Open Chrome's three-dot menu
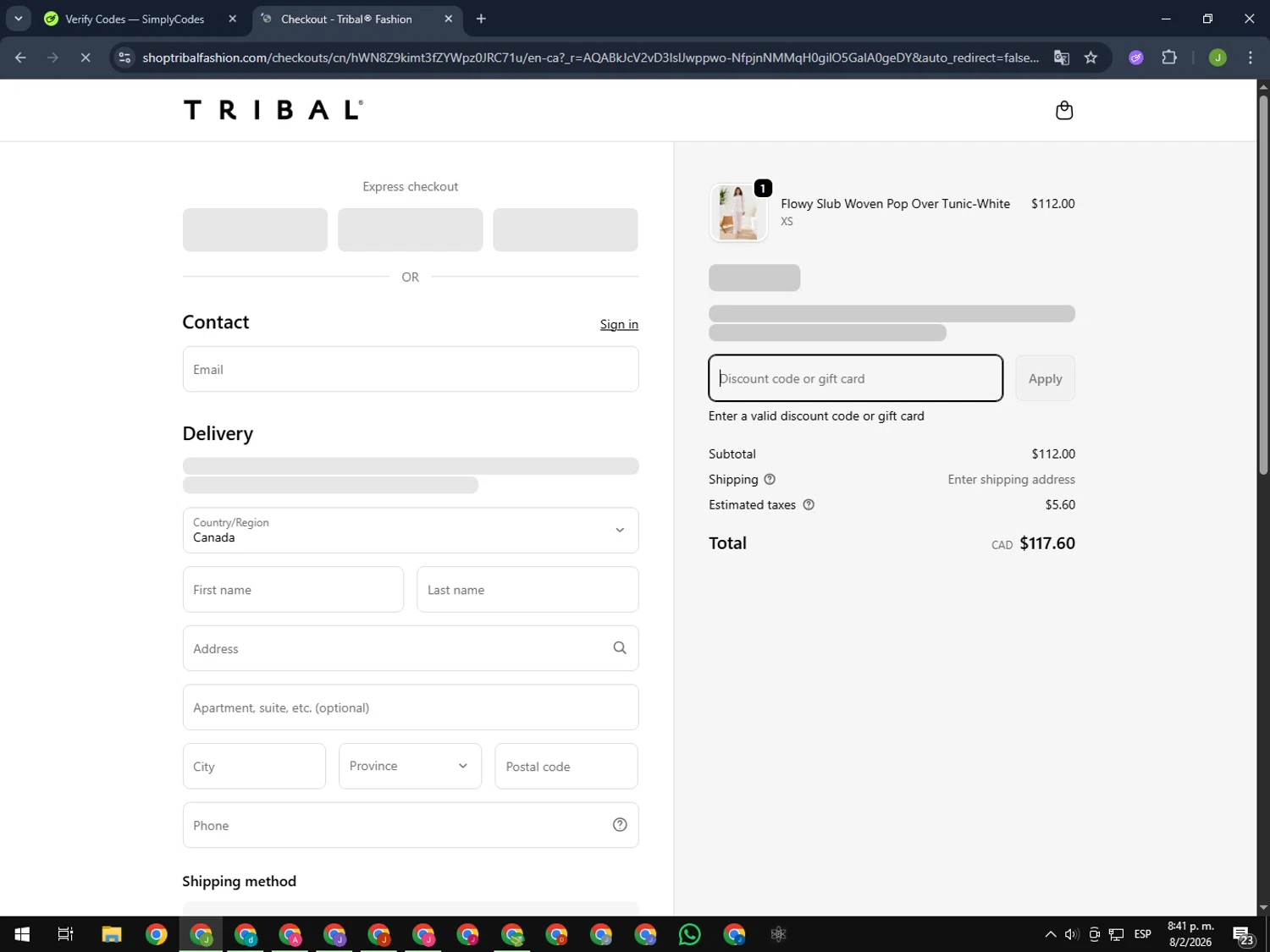This screenshot has width=1270, height=952. coord(1251,58)
